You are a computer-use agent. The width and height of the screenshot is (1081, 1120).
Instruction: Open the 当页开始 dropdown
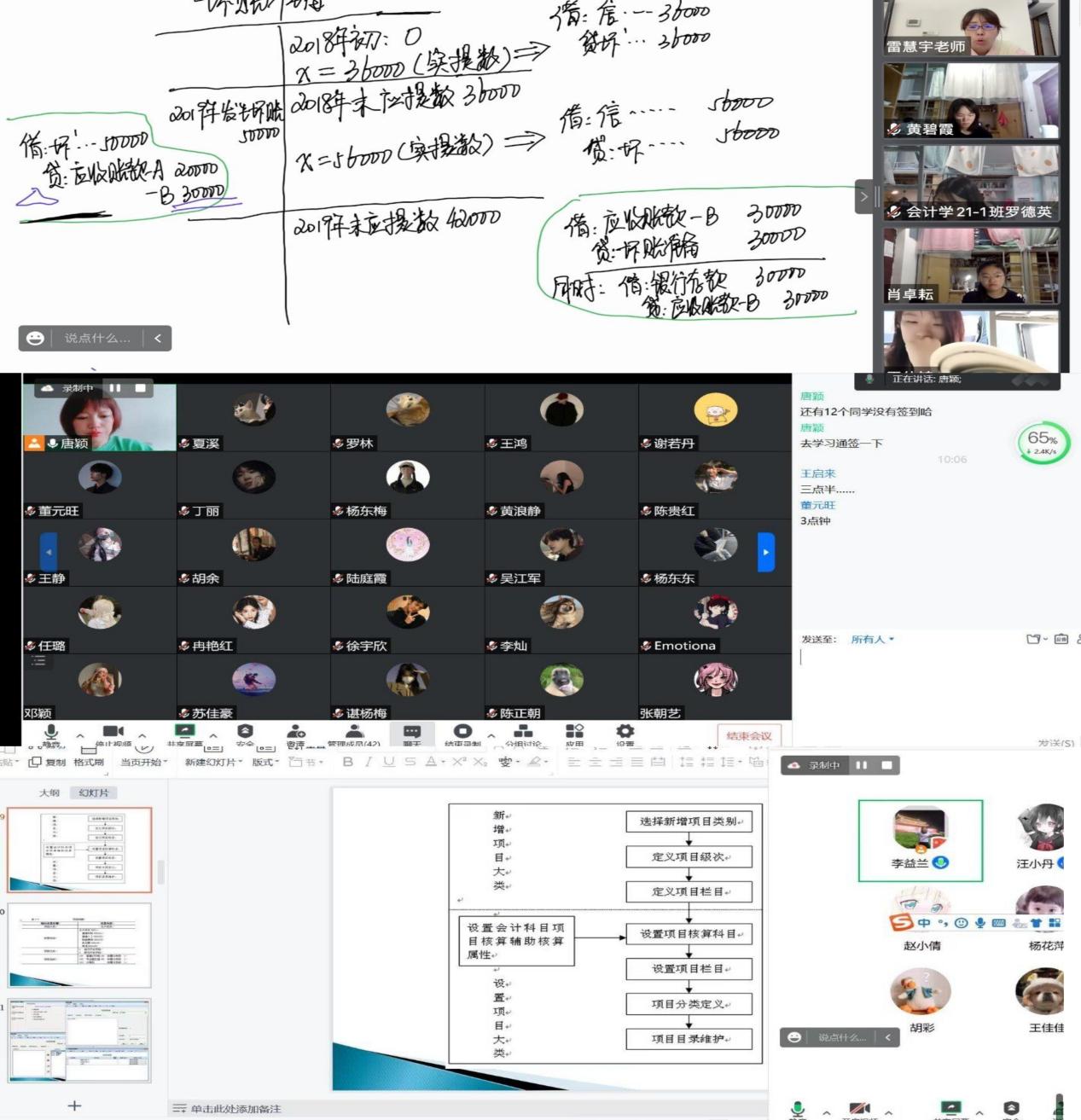pos(144,763)
